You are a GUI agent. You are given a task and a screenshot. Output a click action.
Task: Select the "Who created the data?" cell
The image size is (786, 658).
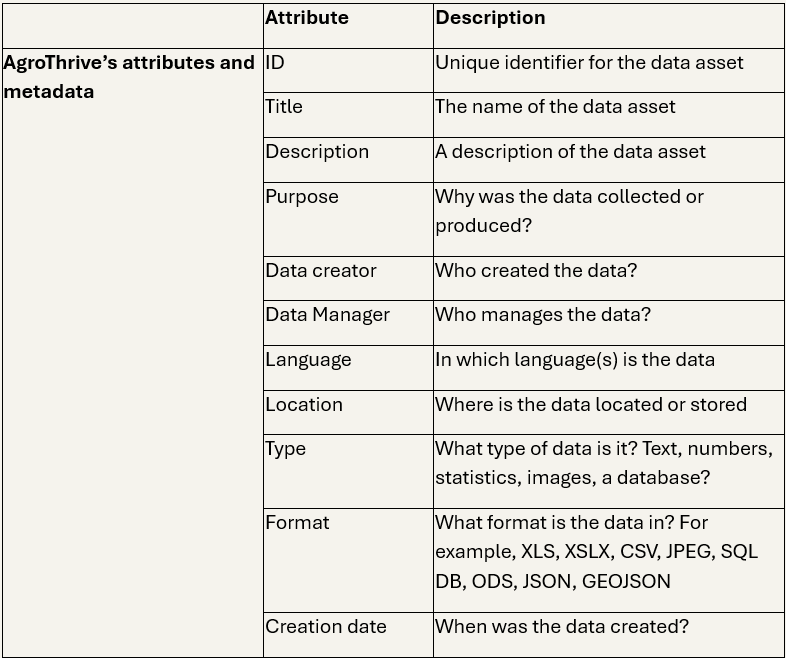tap(536, 271)
